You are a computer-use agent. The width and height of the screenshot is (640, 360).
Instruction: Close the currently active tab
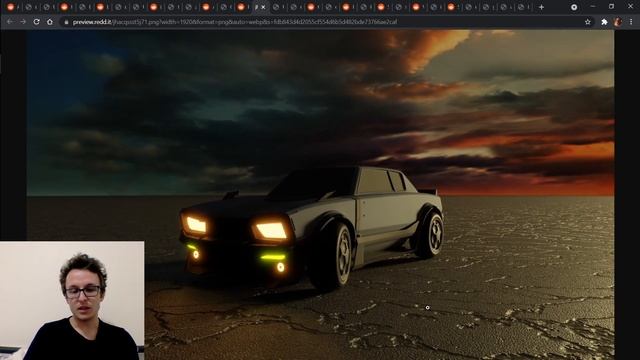(x=263, y=7)
